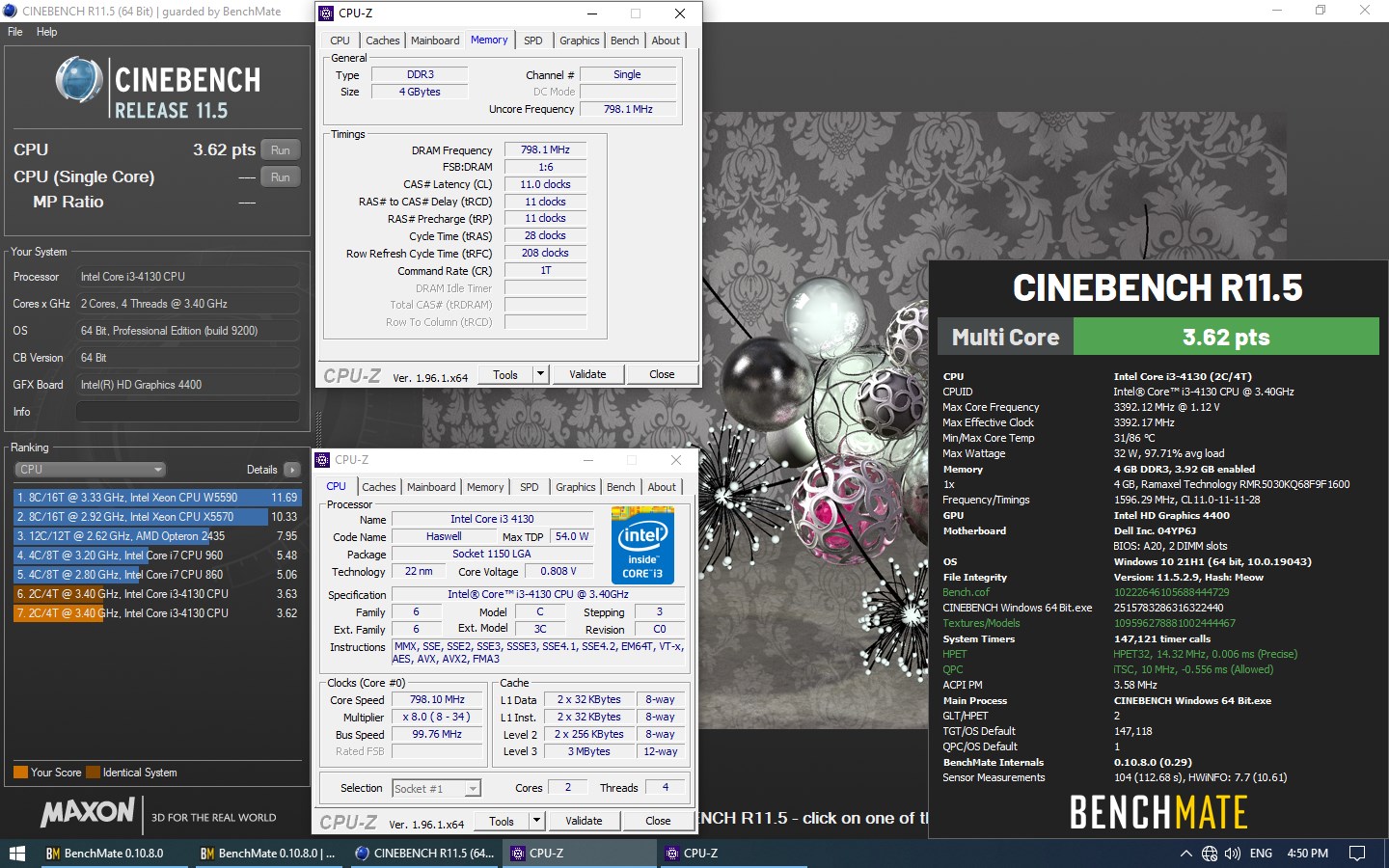
Task: Click Close button in top CPU-Z window
Action: click(662, 374)
